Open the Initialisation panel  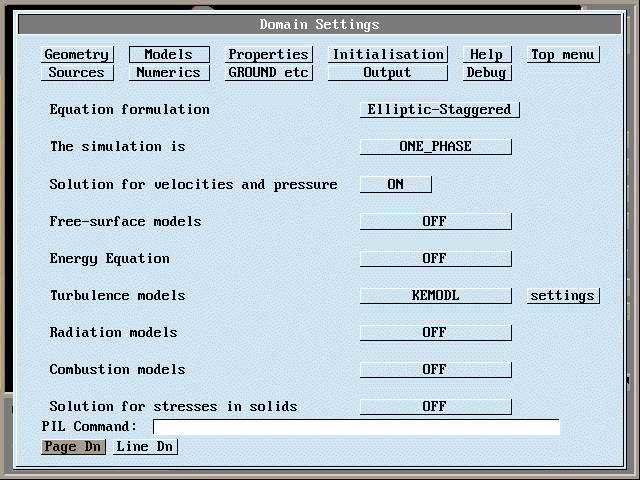(x=387, y=55)
